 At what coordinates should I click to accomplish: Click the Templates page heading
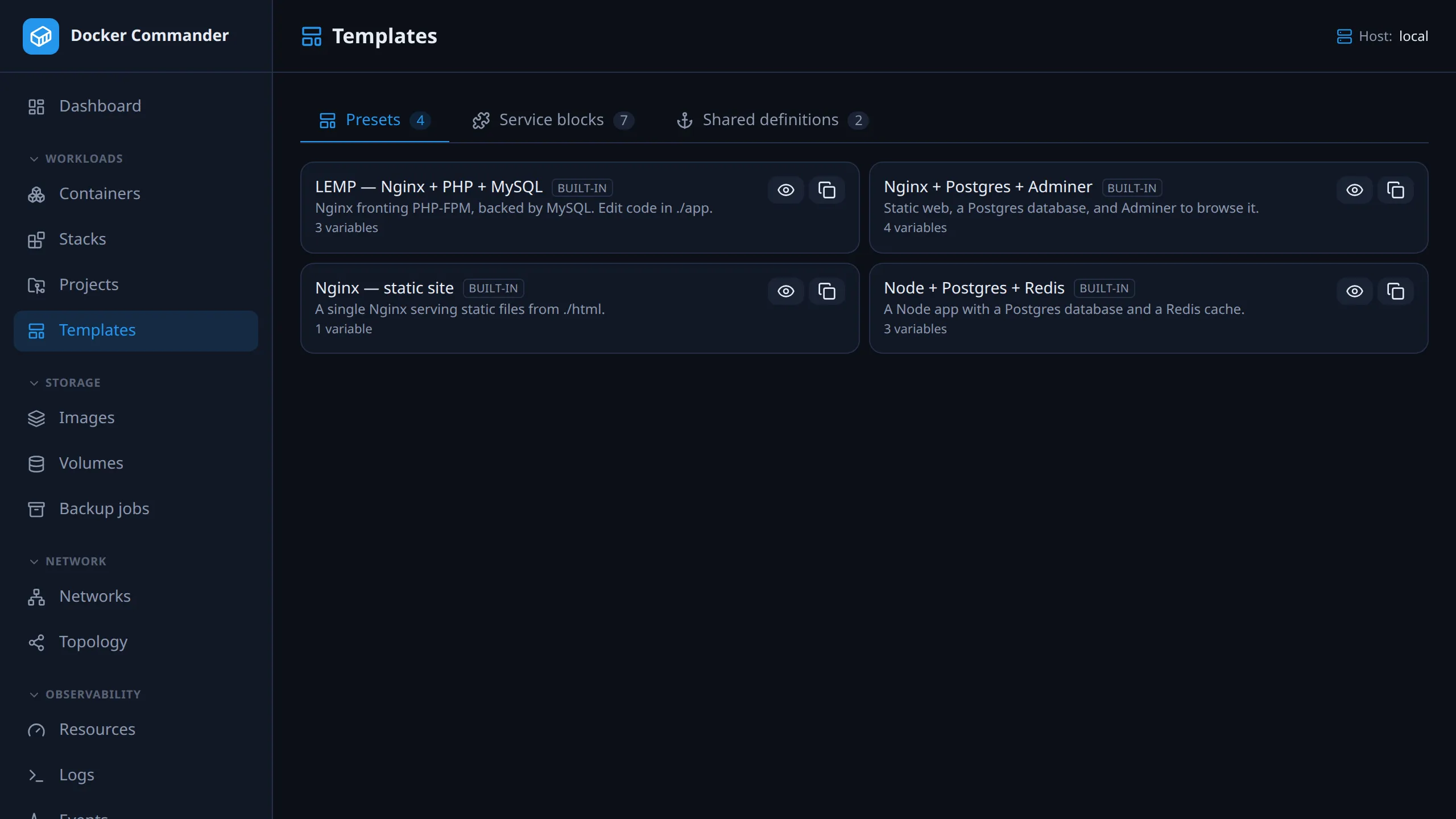pyautogui.click(x=384, y=36)
